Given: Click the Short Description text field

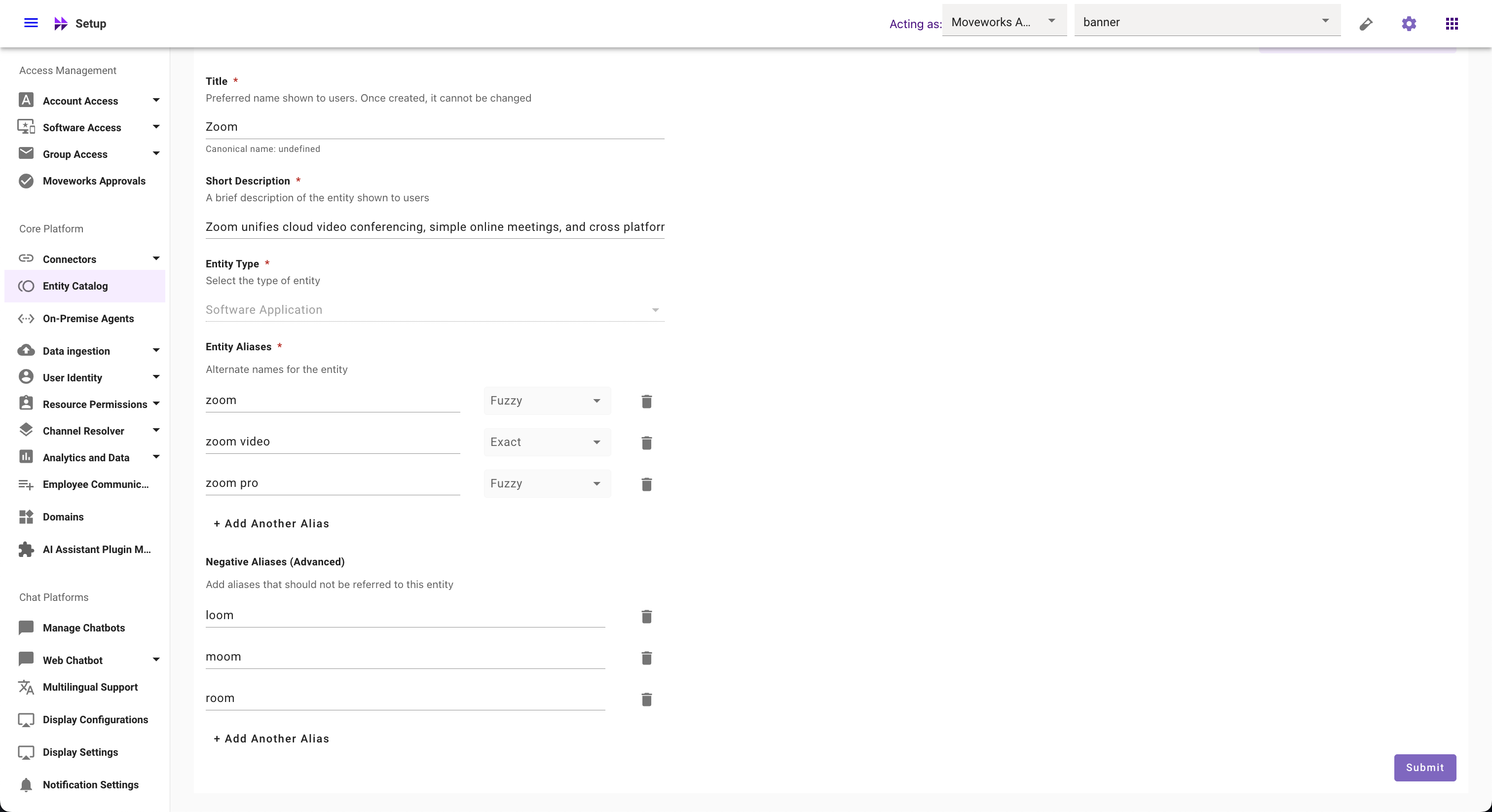Looking at the screenshot, I should (x=434, y=227).
